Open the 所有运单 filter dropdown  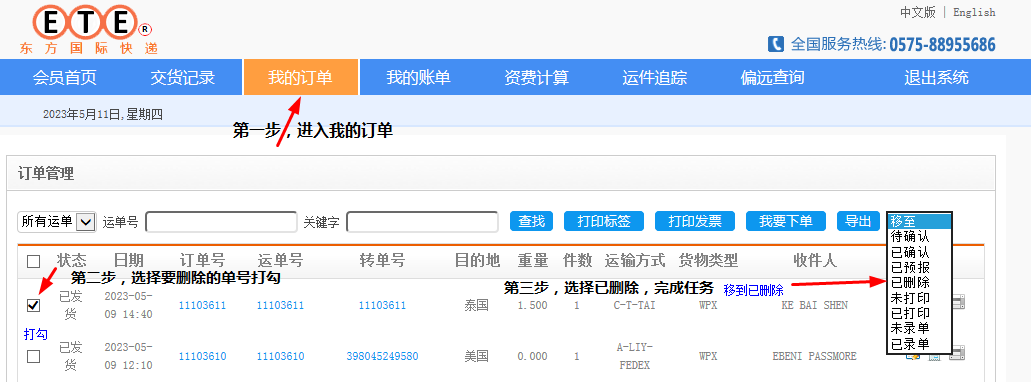coord(57,222)
